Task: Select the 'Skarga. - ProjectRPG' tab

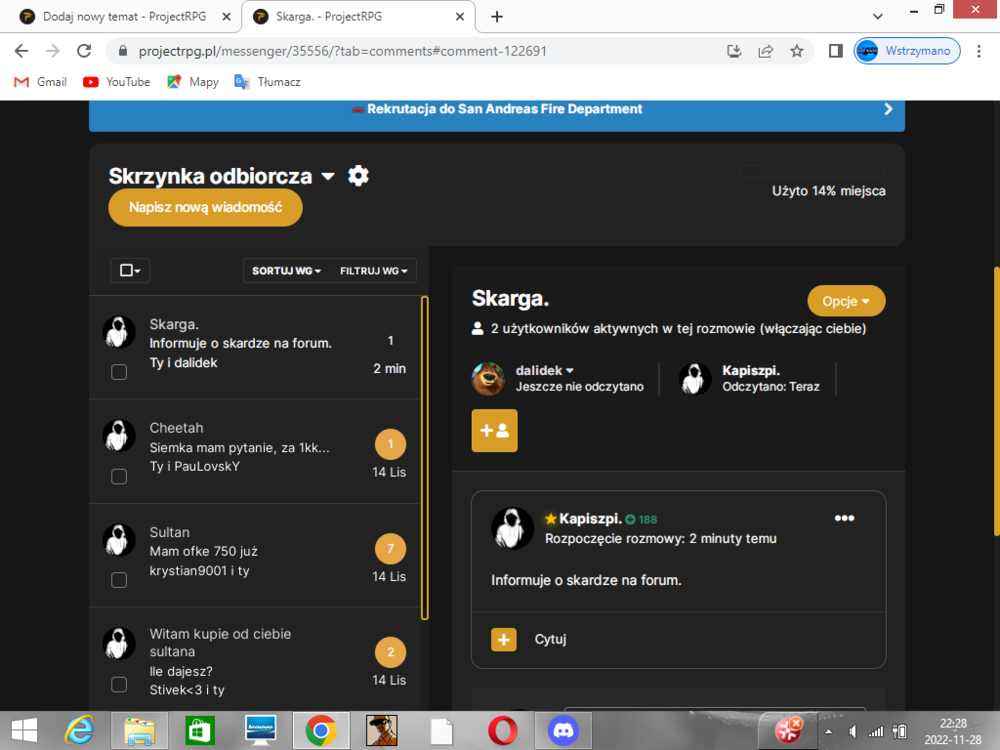Action: coord(357,17)
